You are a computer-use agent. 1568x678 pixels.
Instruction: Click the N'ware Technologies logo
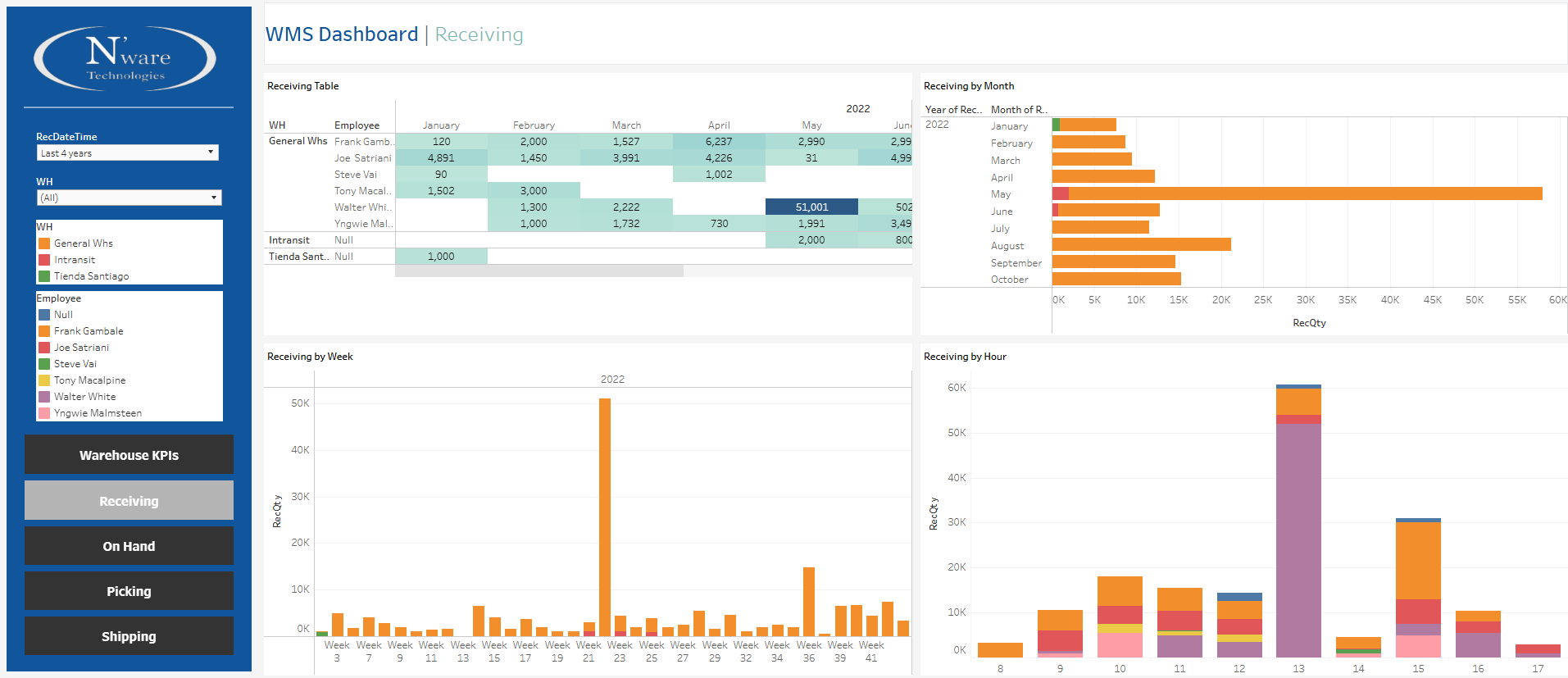[x=125, y=58]
